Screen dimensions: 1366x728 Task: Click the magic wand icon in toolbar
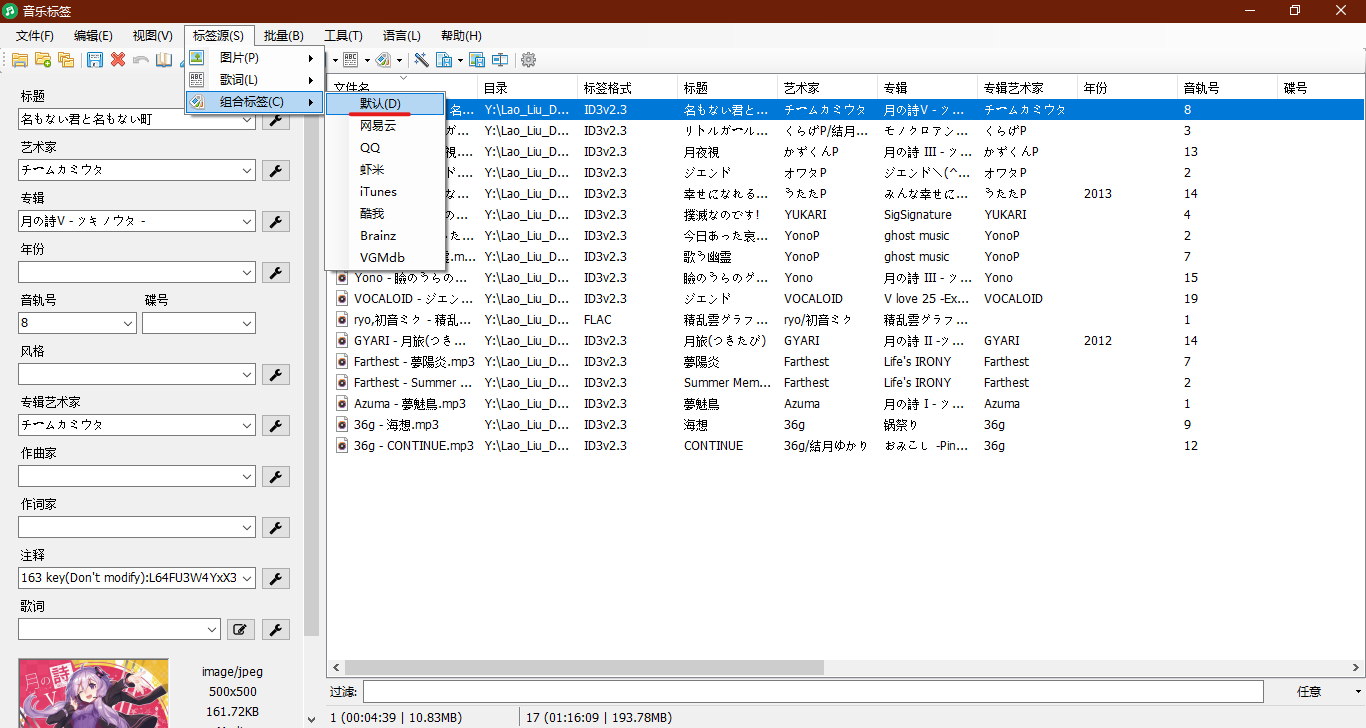pyautogui.click(x=421, y=60)
